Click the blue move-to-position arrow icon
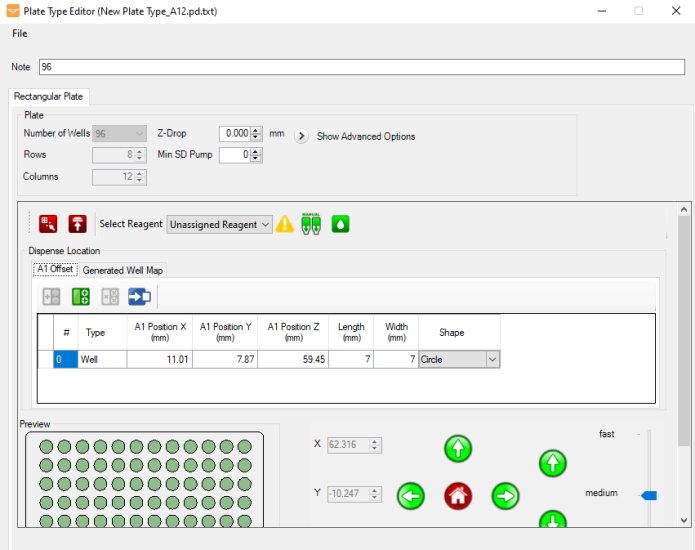The width and height of the screenshot is (695, 550). (x=139, y=297)
